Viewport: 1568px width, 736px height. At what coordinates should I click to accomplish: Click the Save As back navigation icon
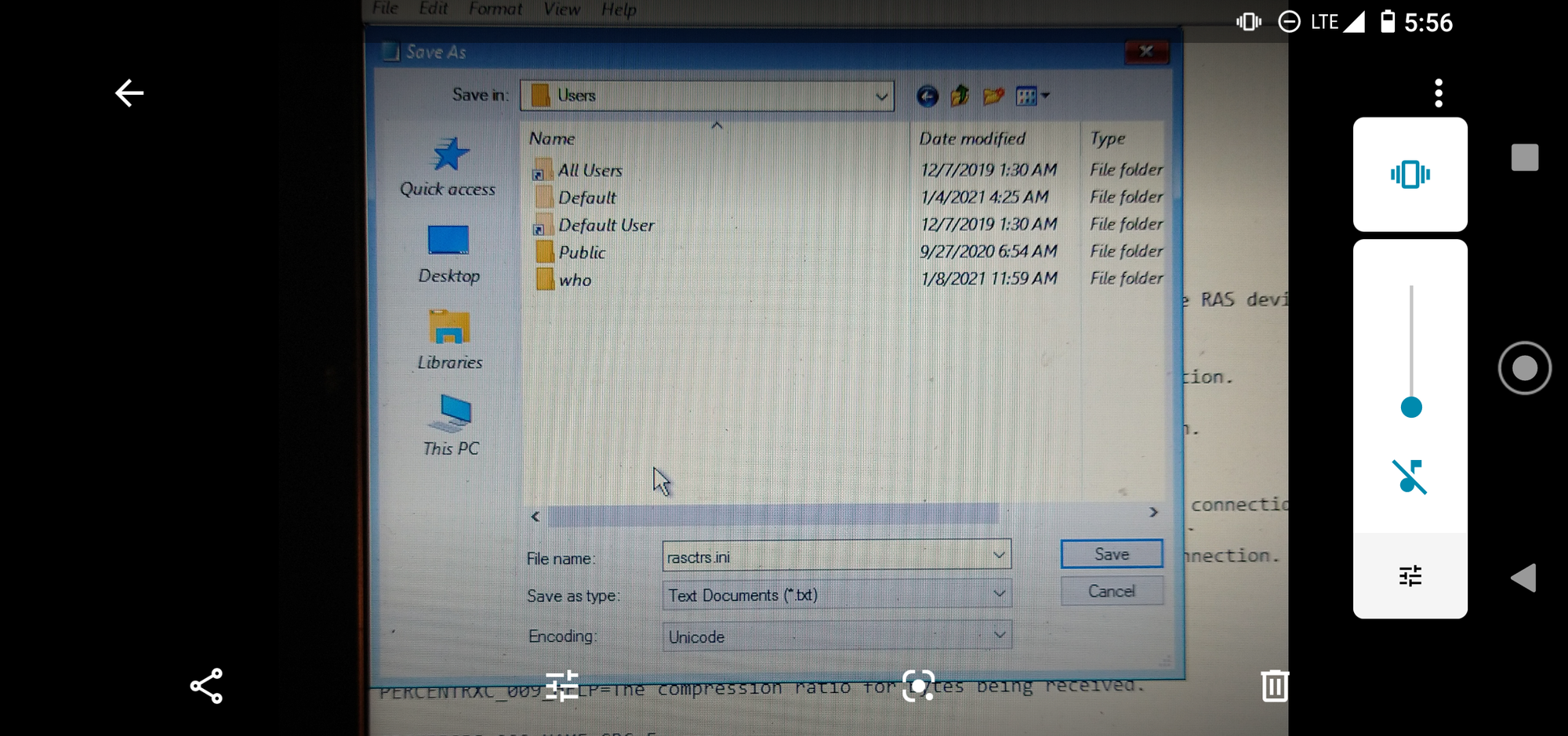(927, 96)
